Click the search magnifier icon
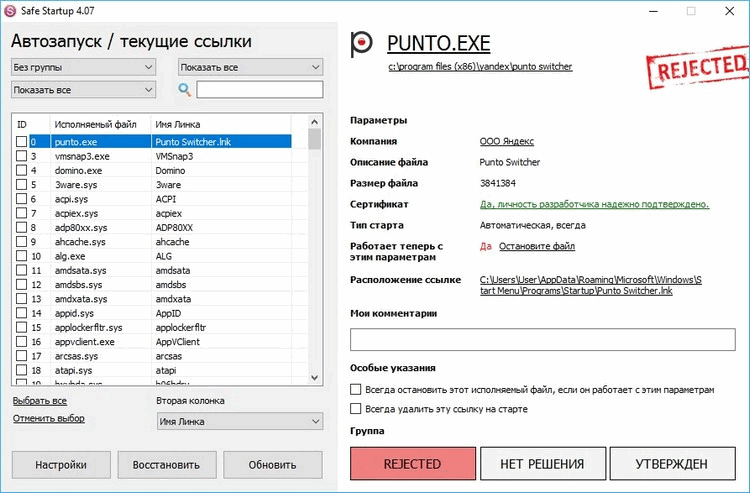 click(x=185, y=89)
